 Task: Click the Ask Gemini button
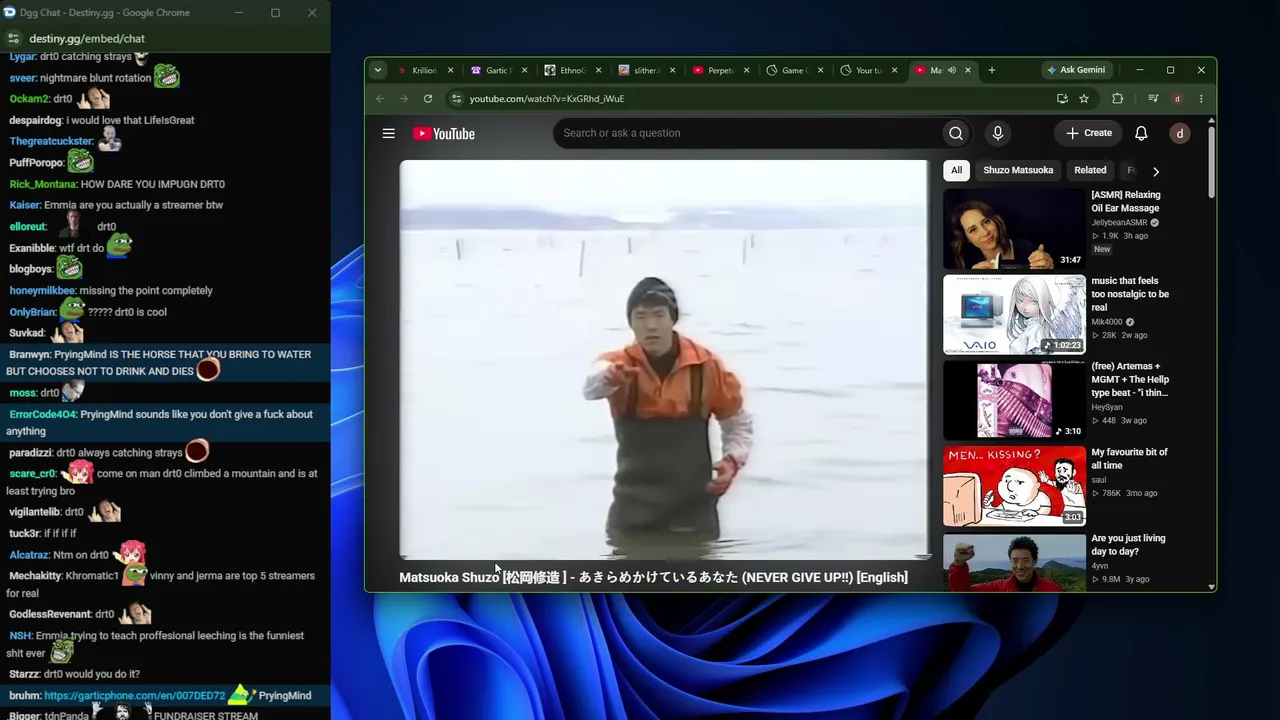[1076, 70]
